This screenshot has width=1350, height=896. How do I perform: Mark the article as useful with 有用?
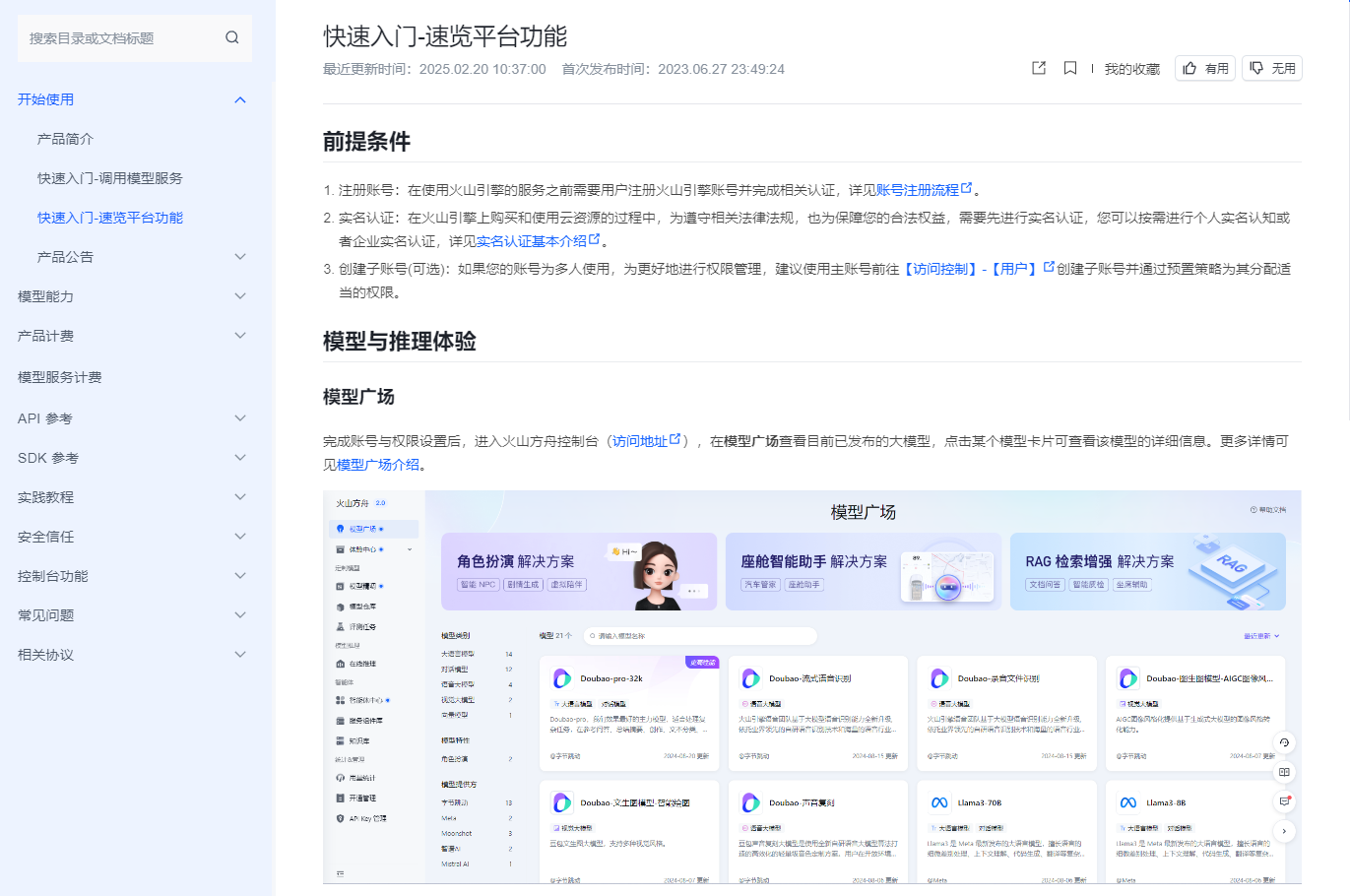click(x=1205, y=68)
